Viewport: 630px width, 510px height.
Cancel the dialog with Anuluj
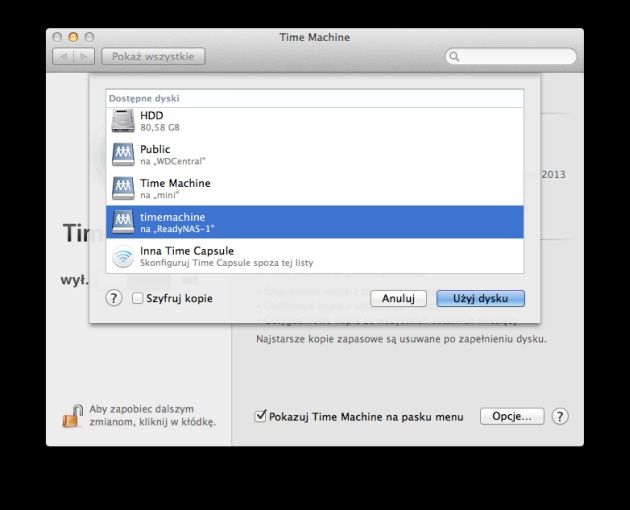pyautogui.click(x=398, y=299)
